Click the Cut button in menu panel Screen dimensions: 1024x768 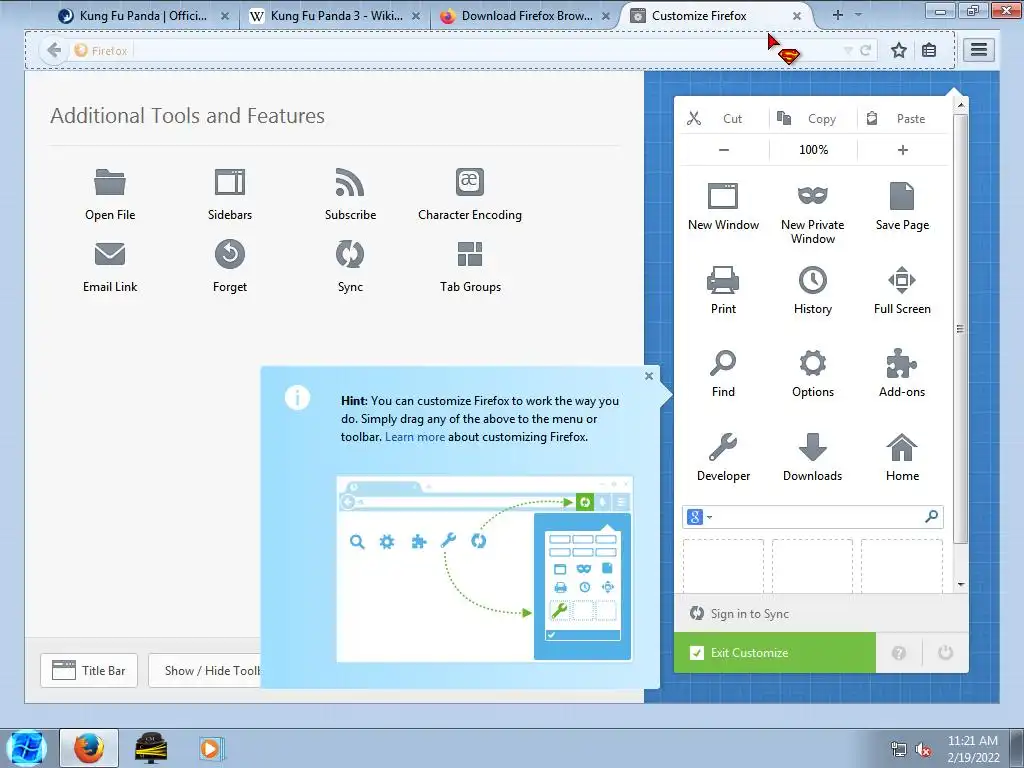pyautogui.click(x=724, y=118)
